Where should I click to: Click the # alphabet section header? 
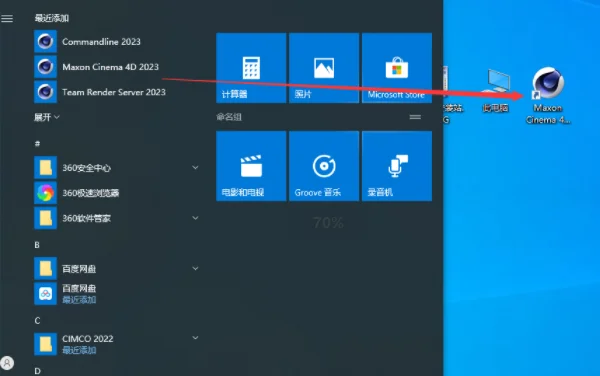(x=37, y=144)
